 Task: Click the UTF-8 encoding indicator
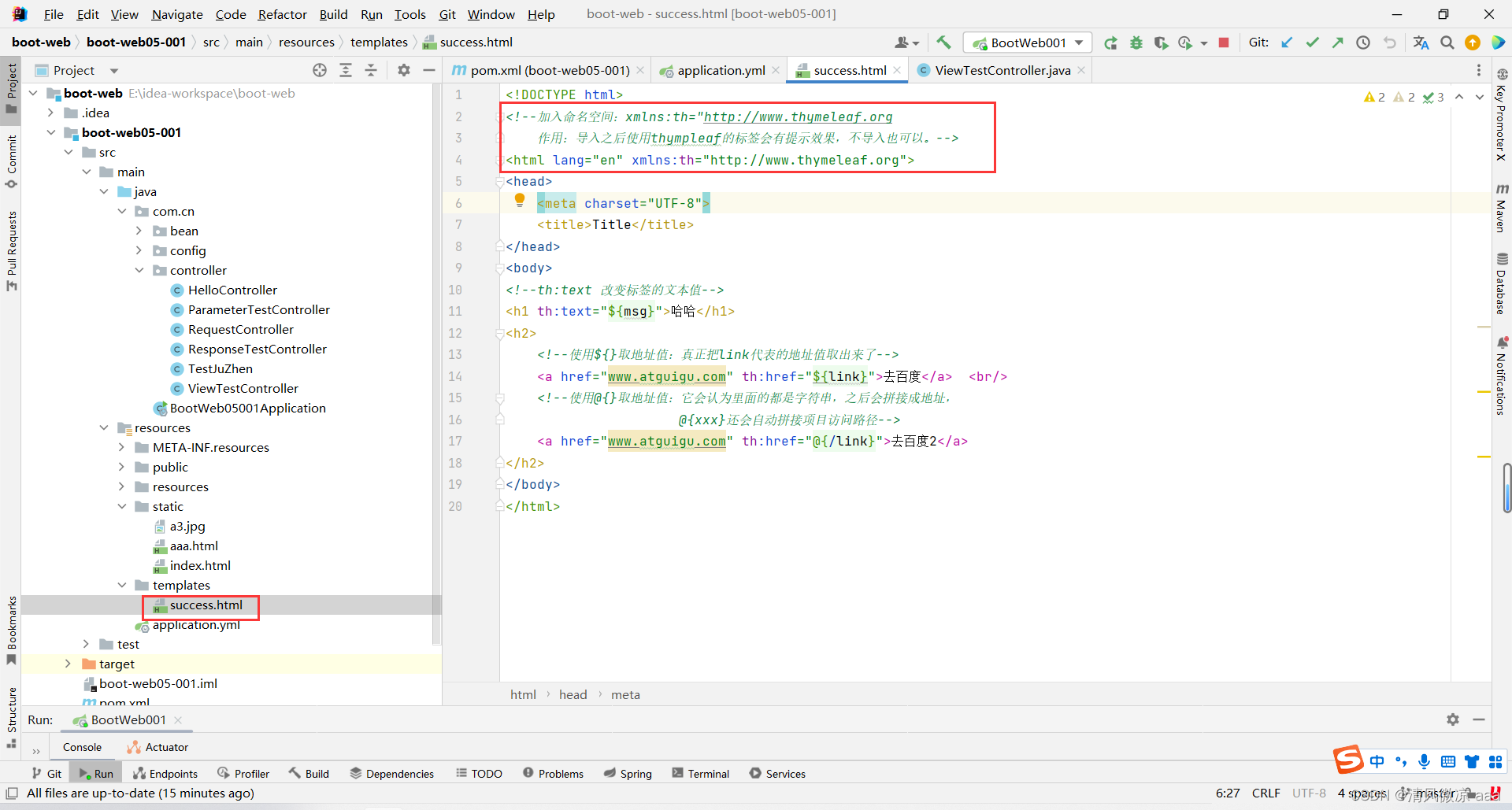(x=1309, y=793)
